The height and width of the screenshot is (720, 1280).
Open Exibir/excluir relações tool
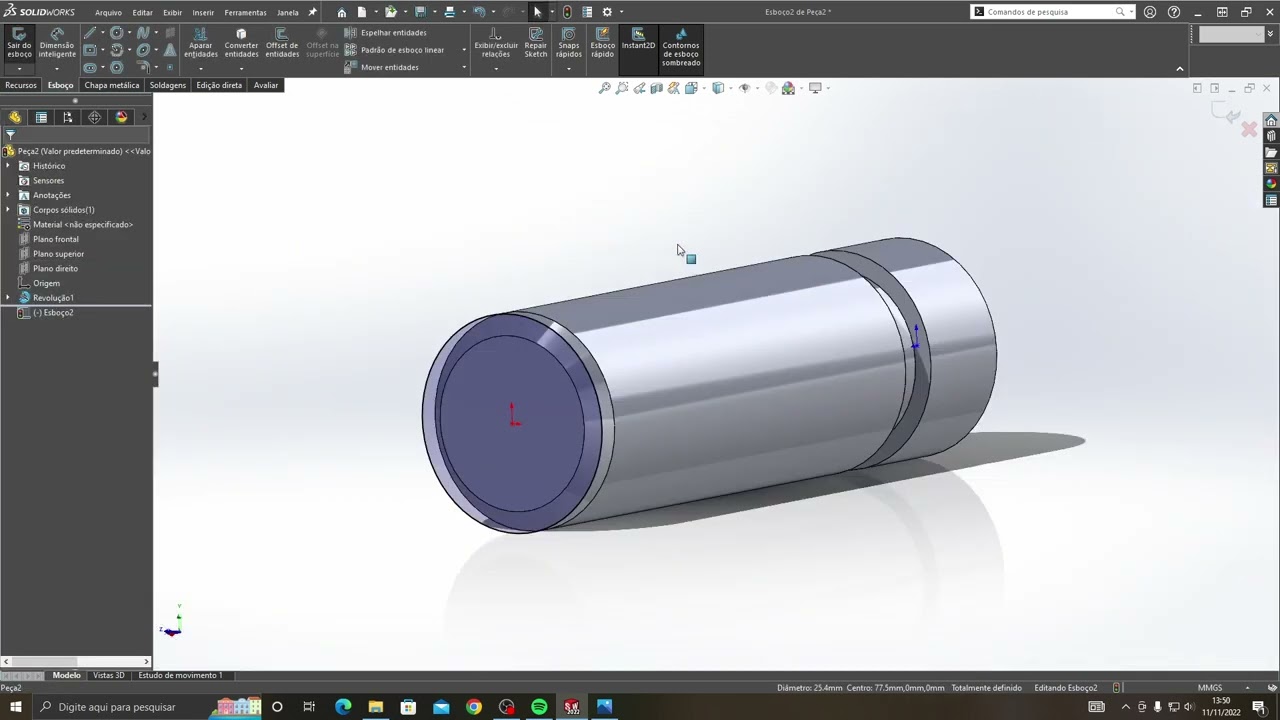click(496, 43)
